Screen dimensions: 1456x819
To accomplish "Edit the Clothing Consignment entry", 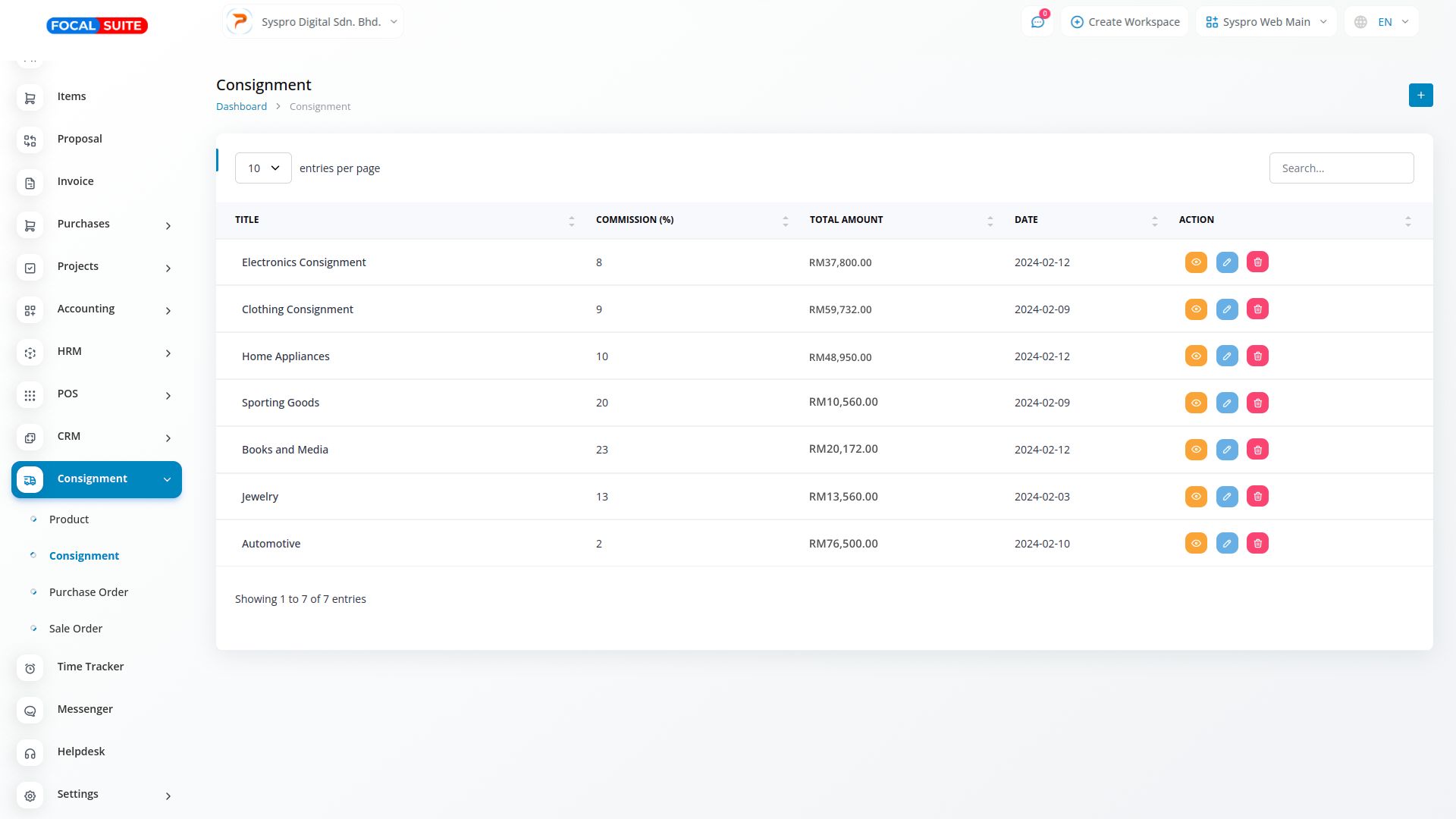I will 1227,309.
